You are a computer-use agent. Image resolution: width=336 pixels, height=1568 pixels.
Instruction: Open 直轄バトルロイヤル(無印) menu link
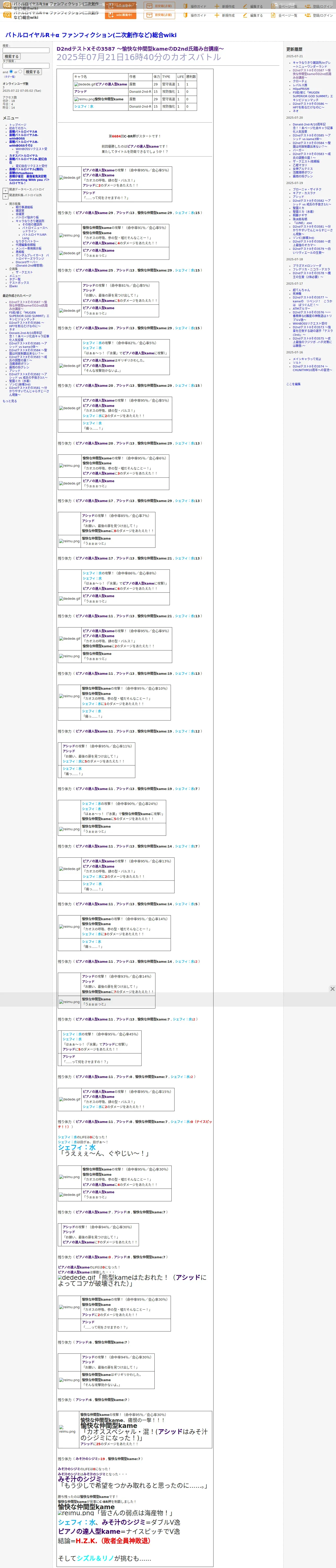26,170
